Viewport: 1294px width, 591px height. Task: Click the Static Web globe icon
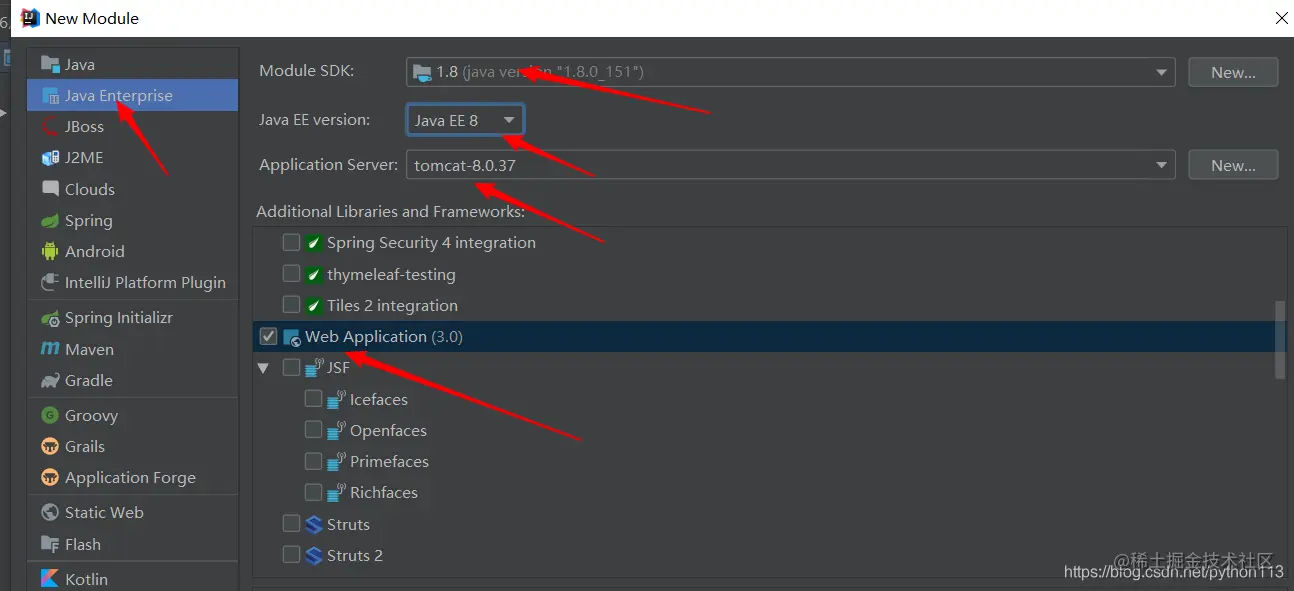(x=50, y=512)
